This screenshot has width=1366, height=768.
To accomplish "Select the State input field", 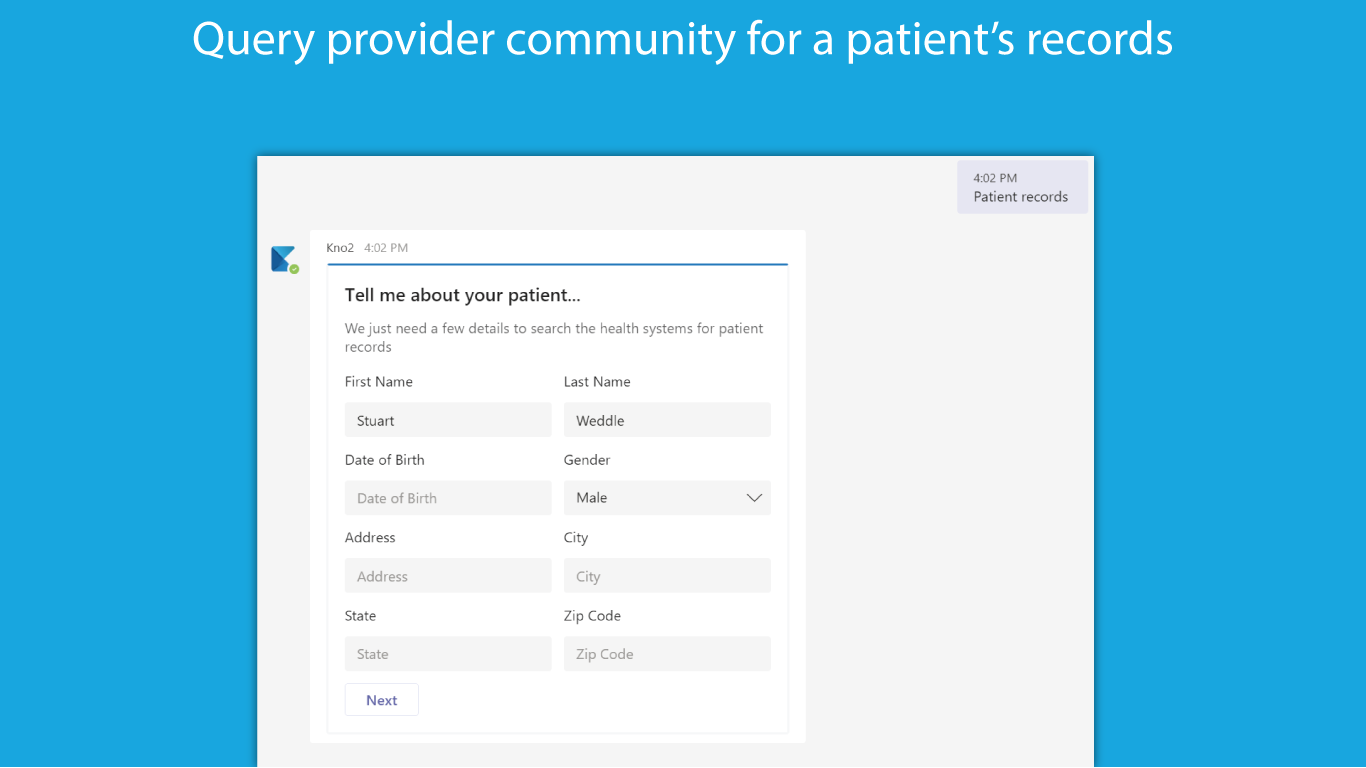I will click(448, 654).
